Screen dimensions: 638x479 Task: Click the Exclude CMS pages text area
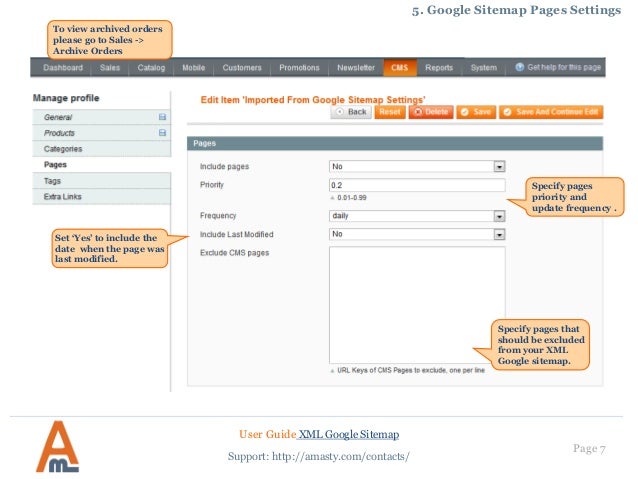click(417, 305)
